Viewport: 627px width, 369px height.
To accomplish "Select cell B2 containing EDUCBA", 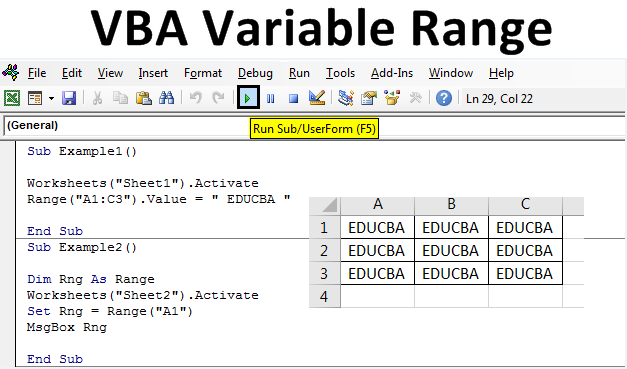I will (x=451, y=251).
